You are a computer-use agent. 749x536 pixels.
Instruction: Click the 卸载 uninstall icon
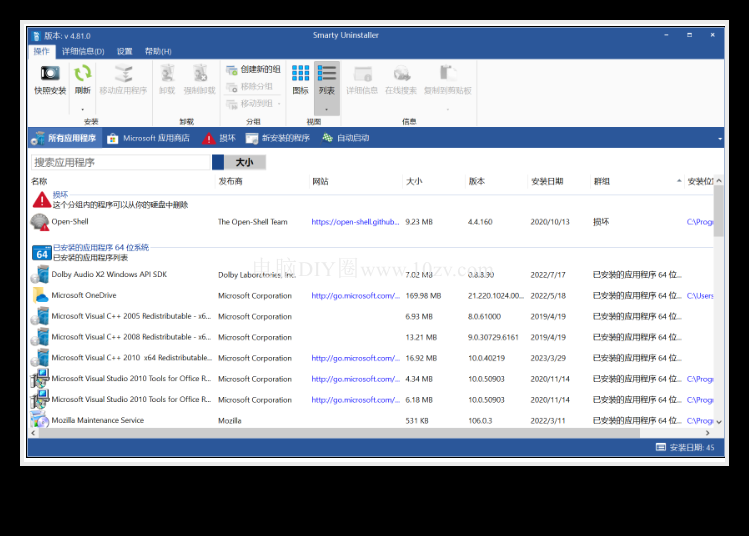[x=167, y=74]
